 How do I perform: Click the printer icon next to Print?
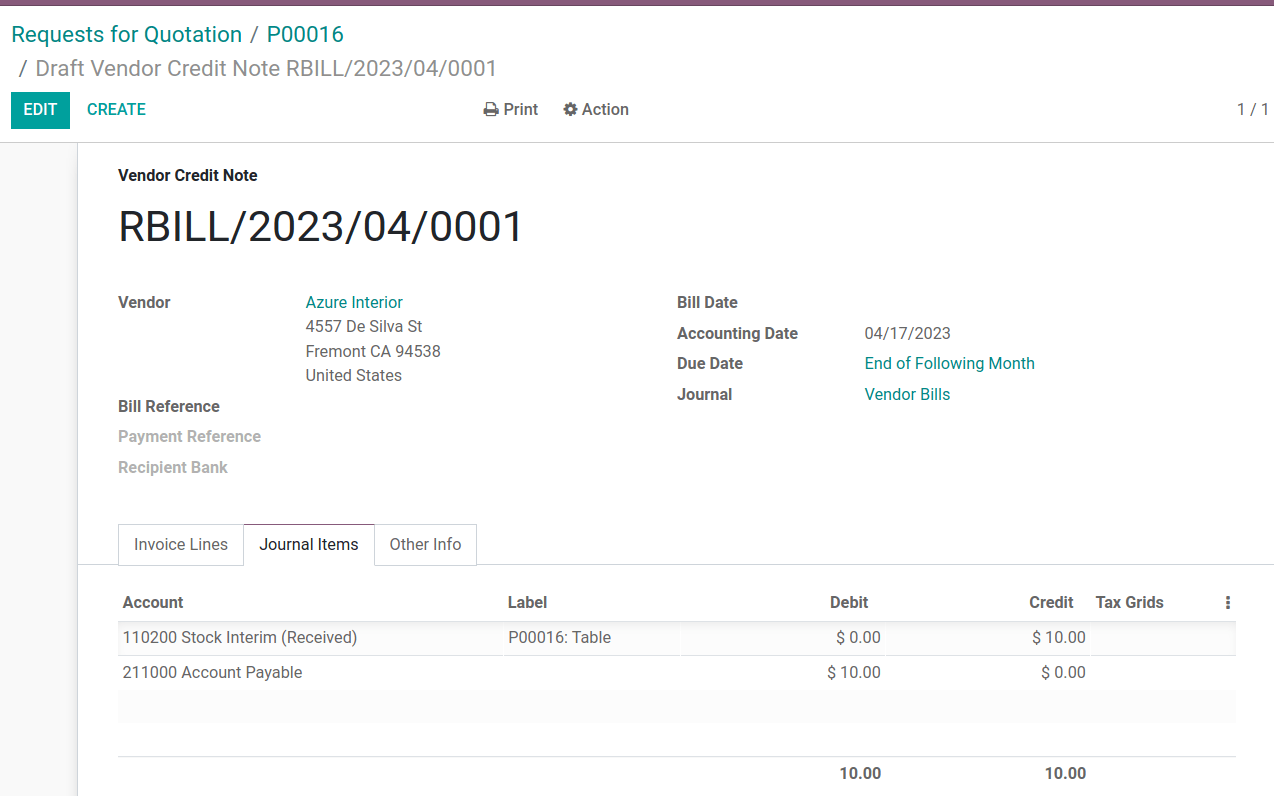490,110
